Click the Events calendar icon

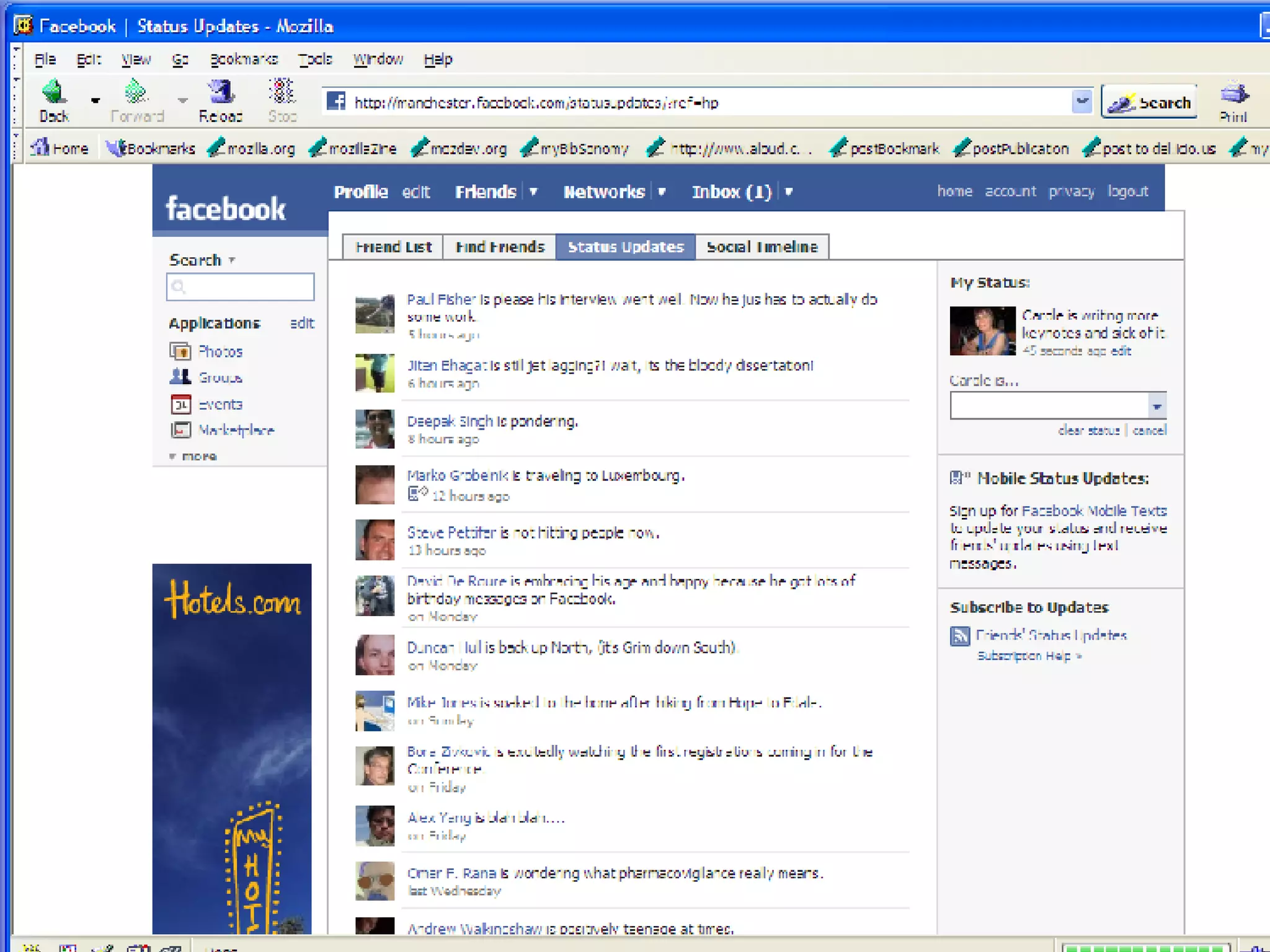point(180,405)
